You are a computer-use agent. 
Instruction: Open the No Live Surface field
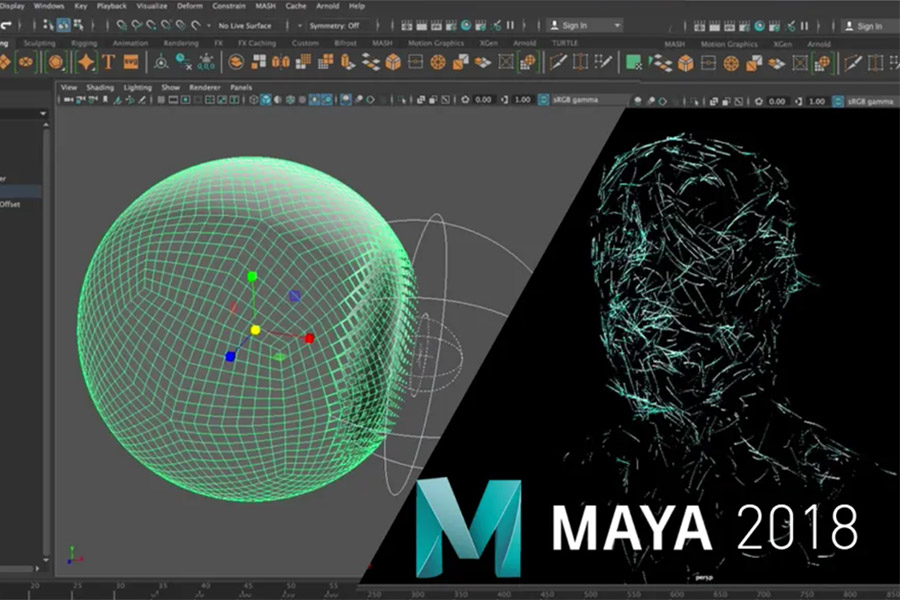pyautogui.click(x=245, y=26)
